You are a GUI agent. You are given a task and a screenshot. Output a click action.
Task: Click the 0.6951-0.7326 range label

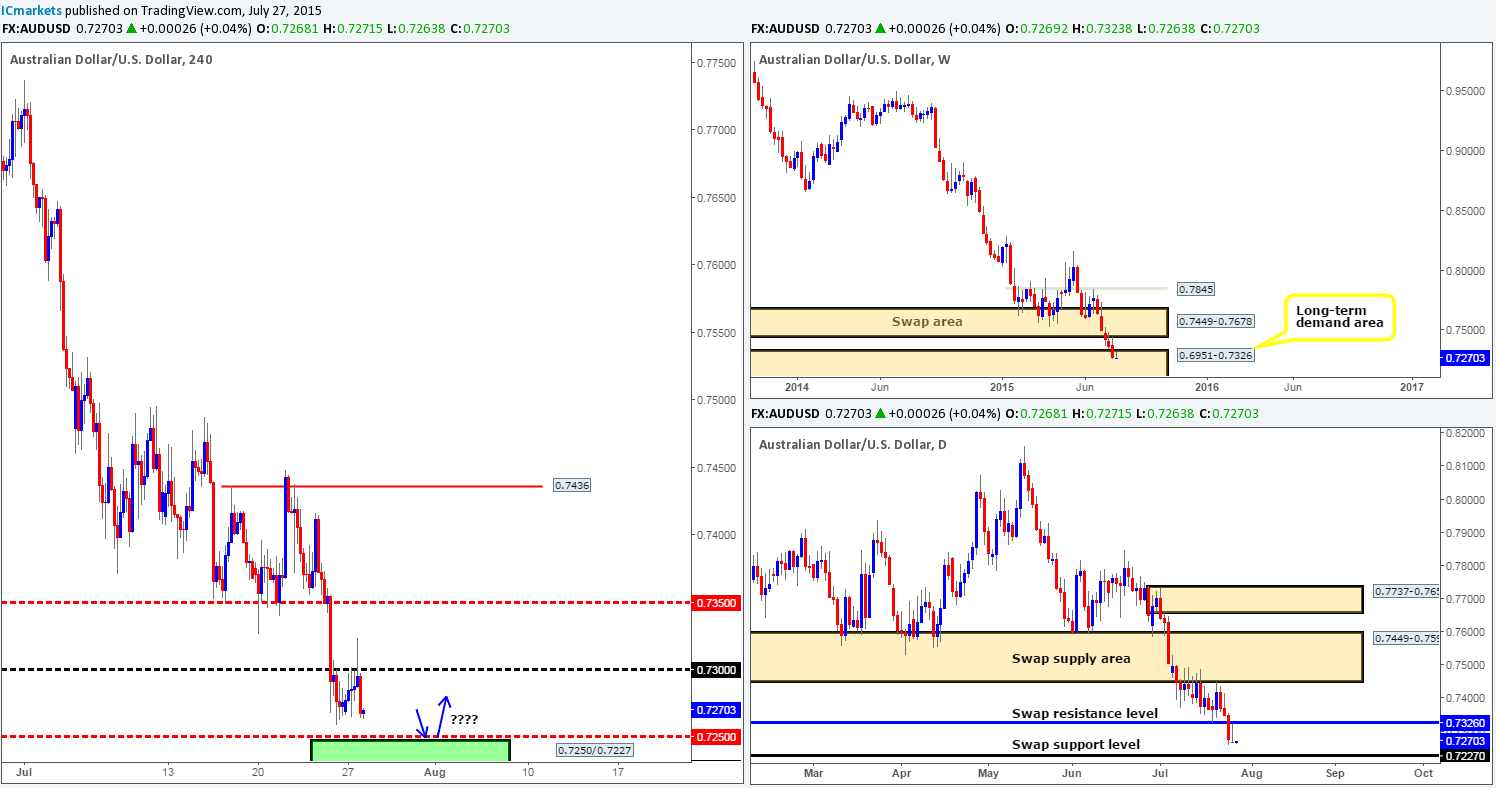click(1217, 354)
